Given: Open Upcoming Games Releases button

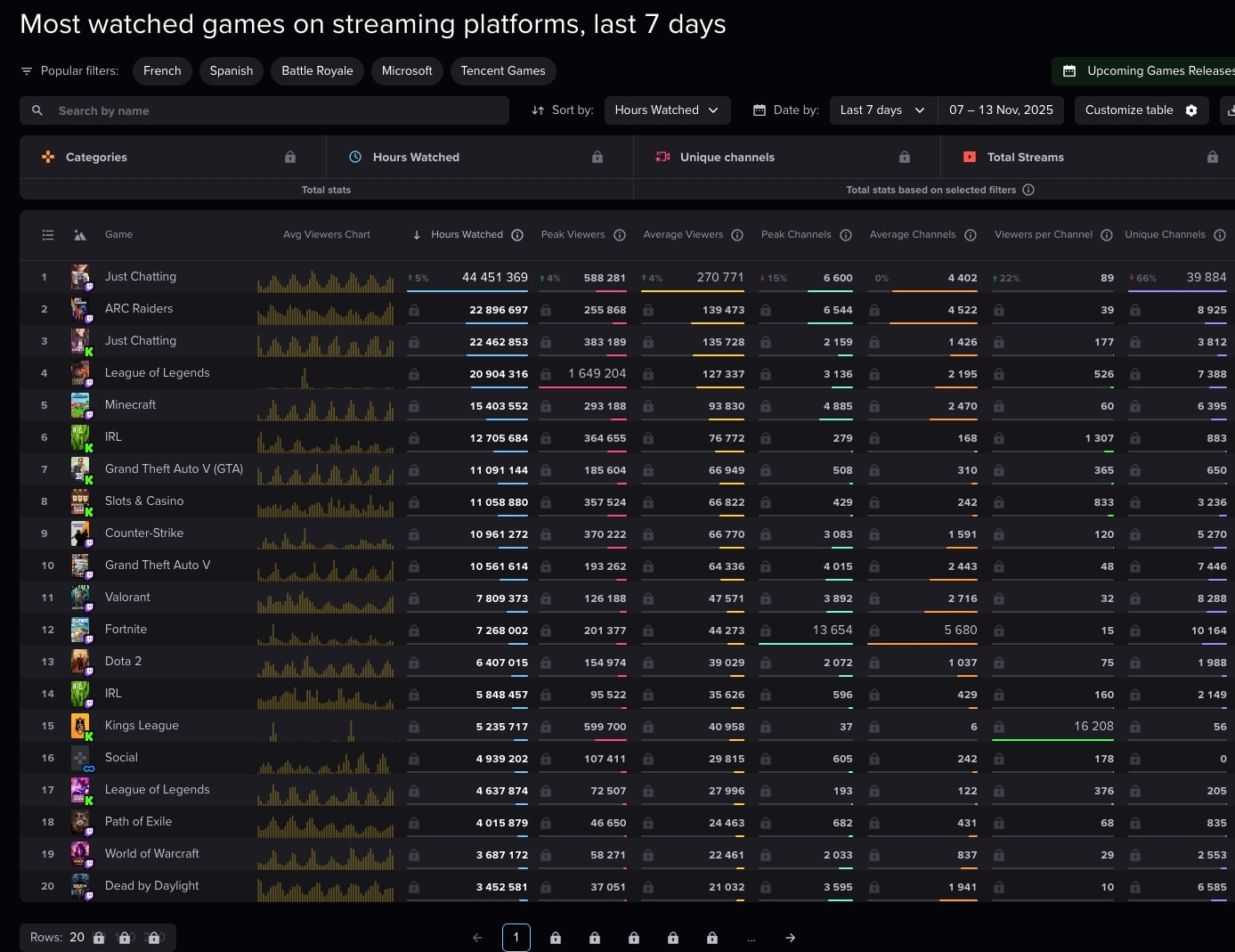Looking at the screenshot, I should 1143,70.
